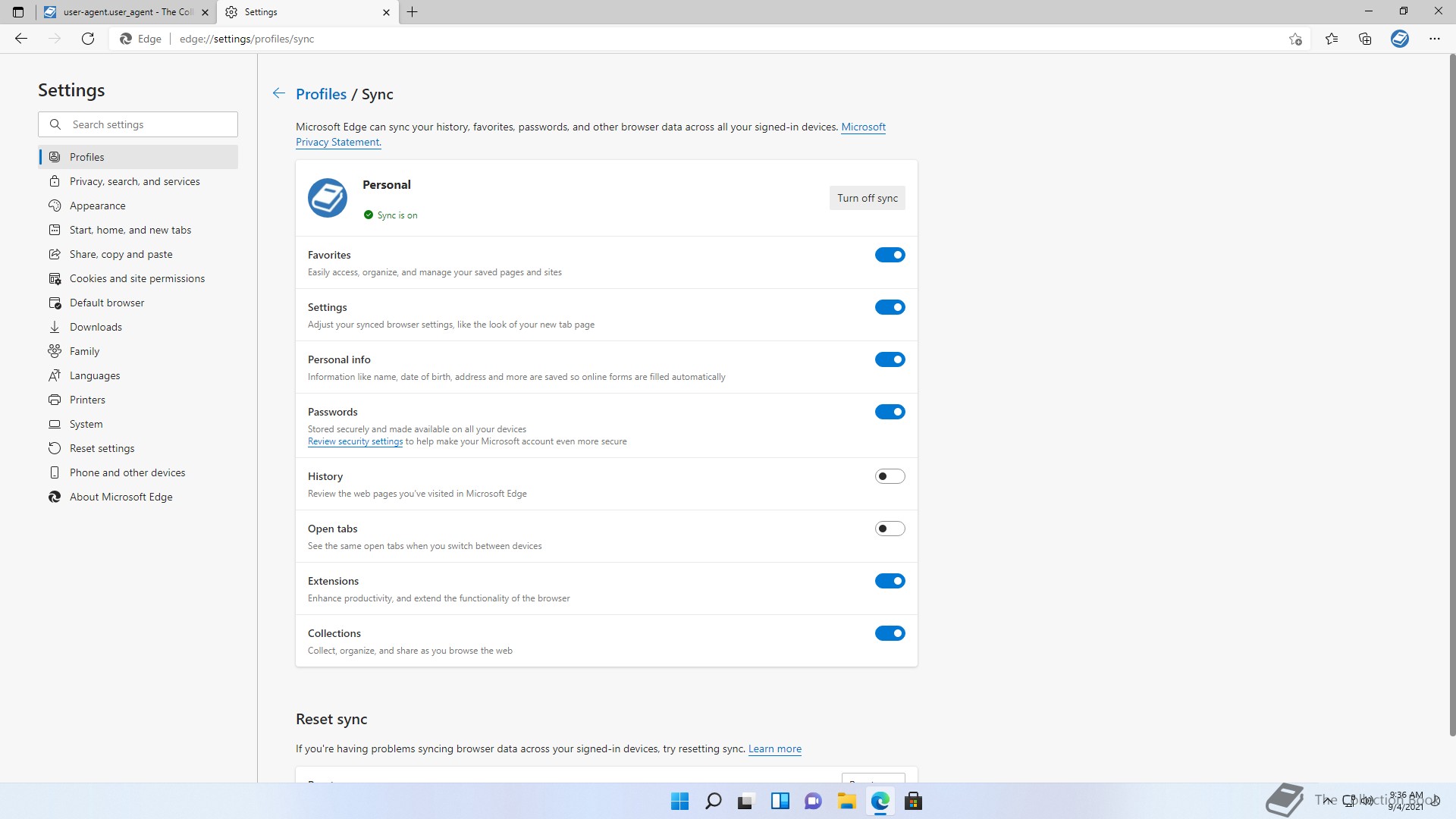
Task: Enable History sync toggle
Action: (x=890, y=476)
